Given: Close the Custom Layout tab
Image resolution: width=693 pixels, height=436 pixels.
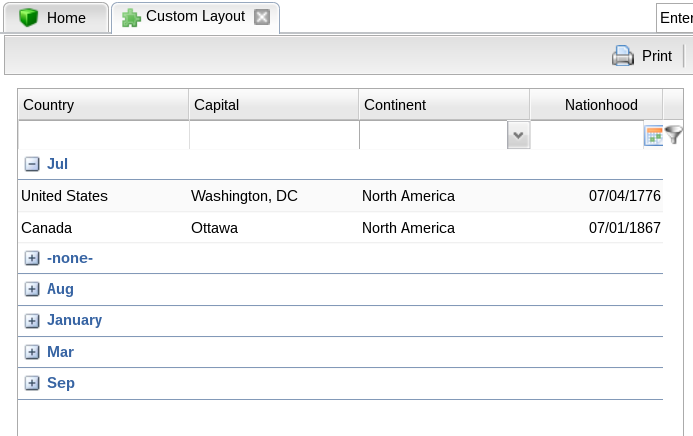Looking at the screenshot, I should click(261, 17).
